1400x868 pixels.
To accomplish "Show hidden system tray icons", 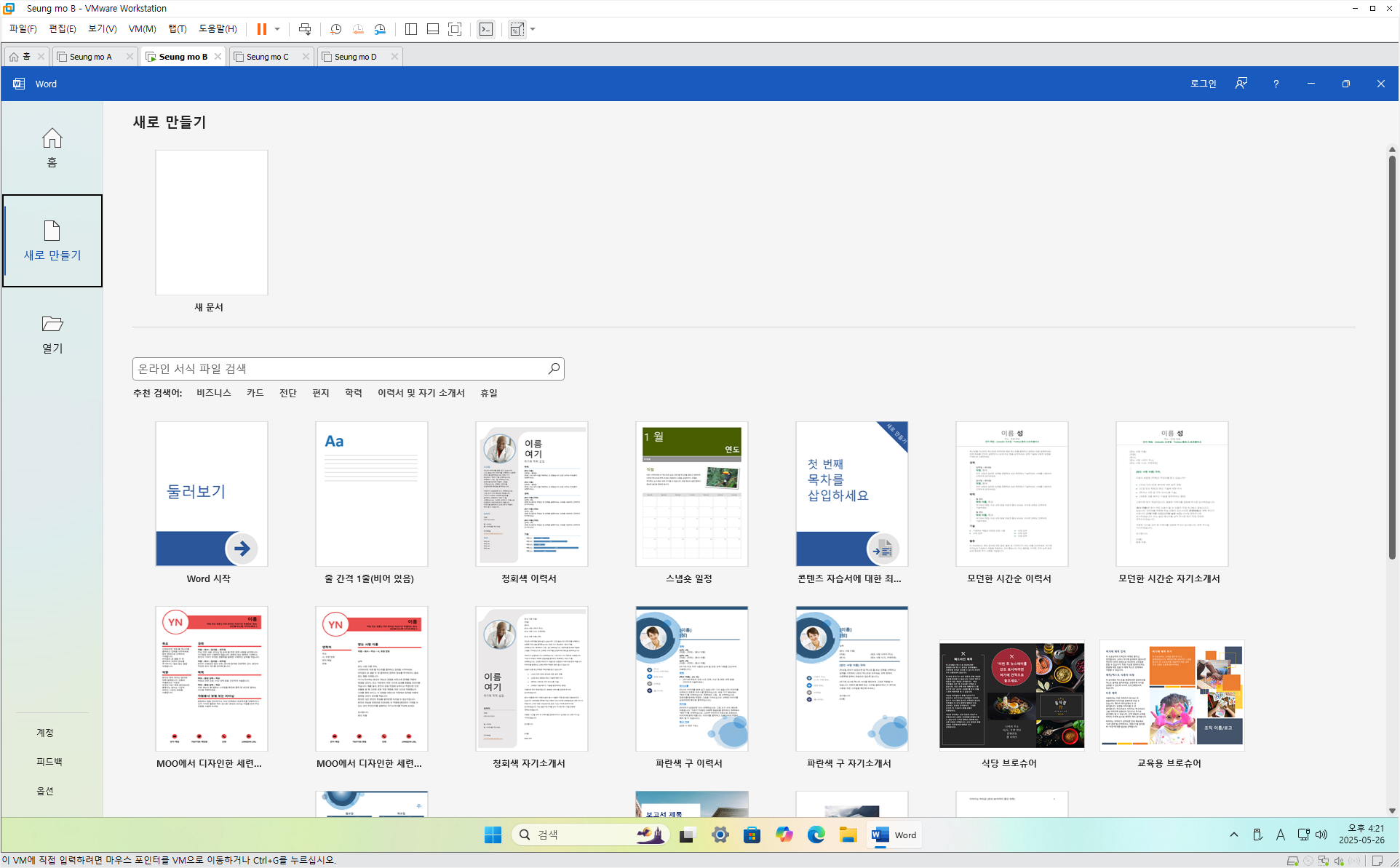I will click(x=1233, y=835).
